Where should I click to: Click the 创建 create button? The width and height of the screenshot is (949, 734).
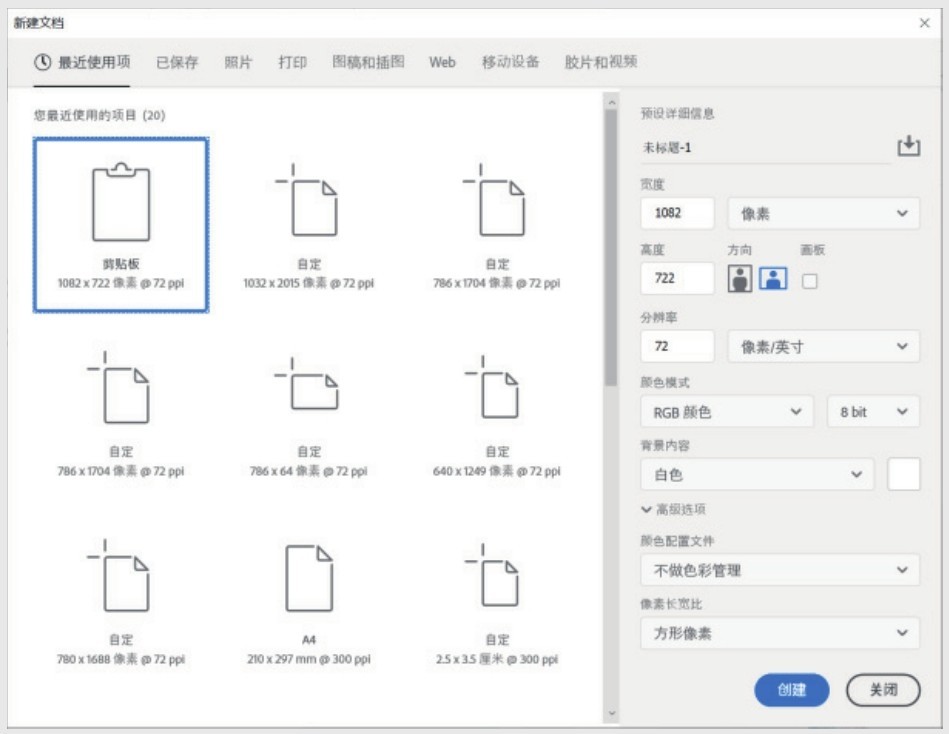pyautogui.click(x=792, y=690)
